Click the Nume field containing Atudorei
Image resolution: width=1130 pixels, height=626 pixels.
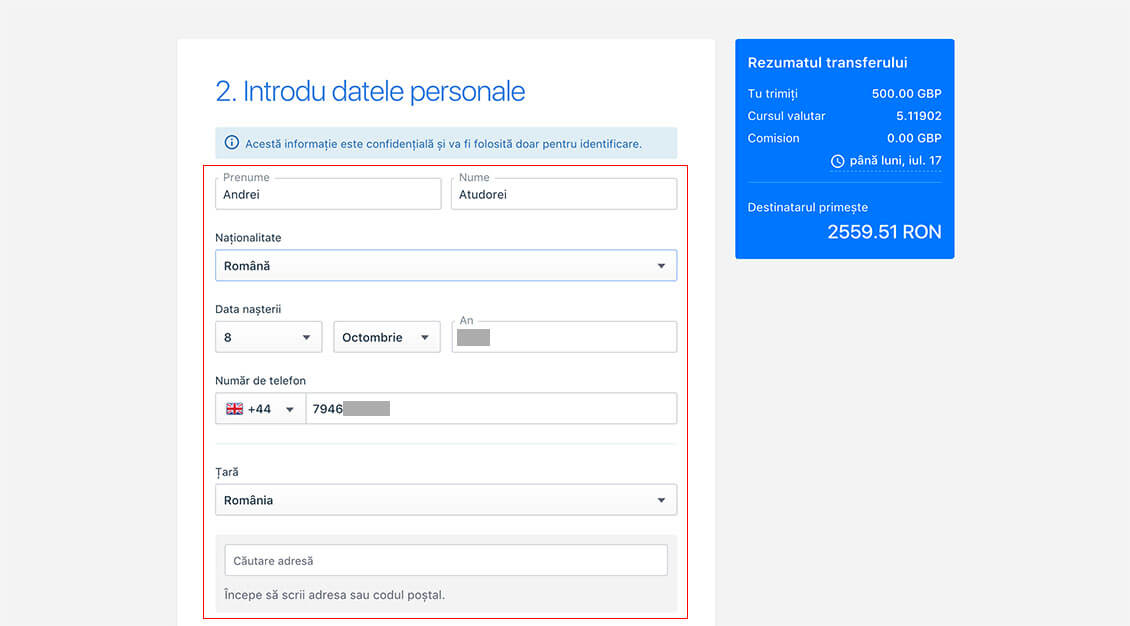click(x=564, y=194)
